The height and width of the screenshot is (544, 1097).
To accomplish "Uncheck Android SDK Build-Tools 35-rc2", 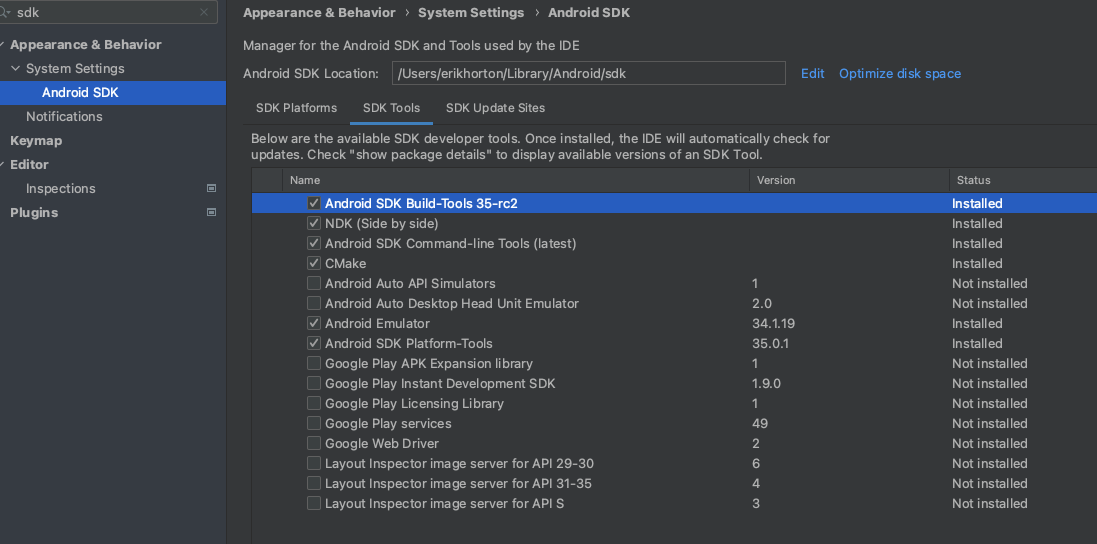I will tap(314, 203).
